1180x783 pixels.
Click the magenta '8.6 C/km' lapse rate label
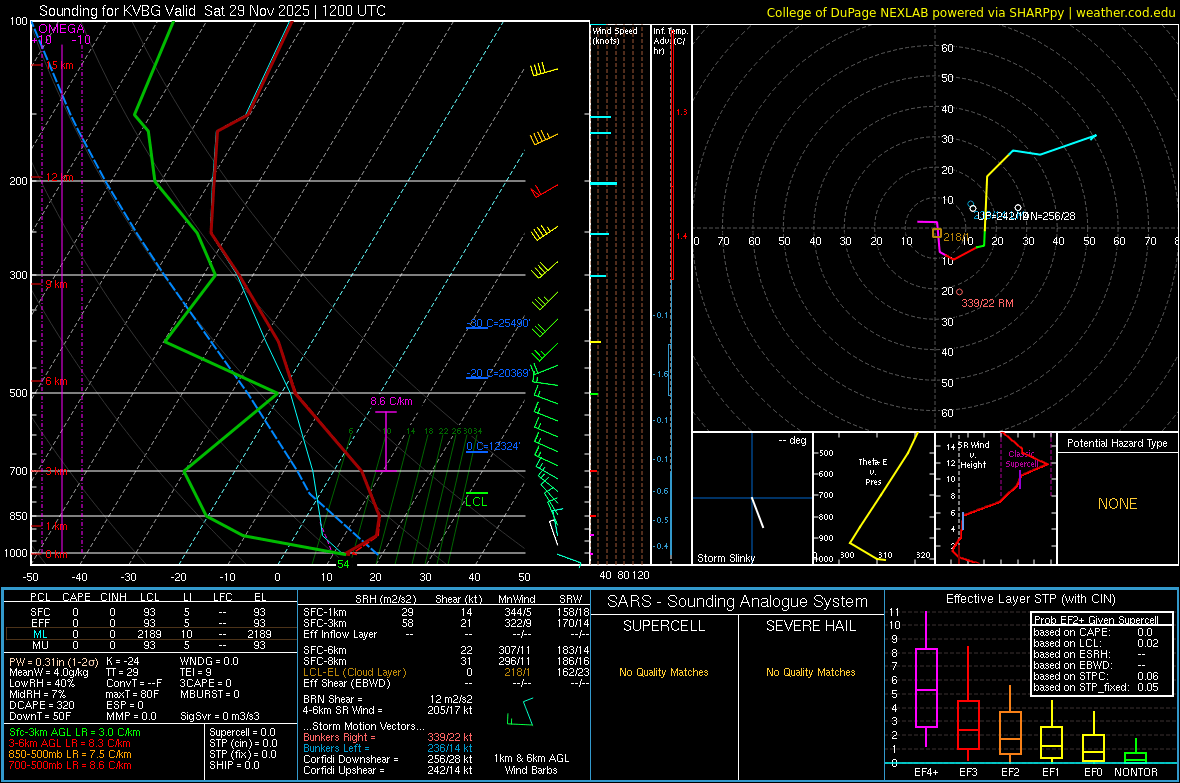pos(391,401)
